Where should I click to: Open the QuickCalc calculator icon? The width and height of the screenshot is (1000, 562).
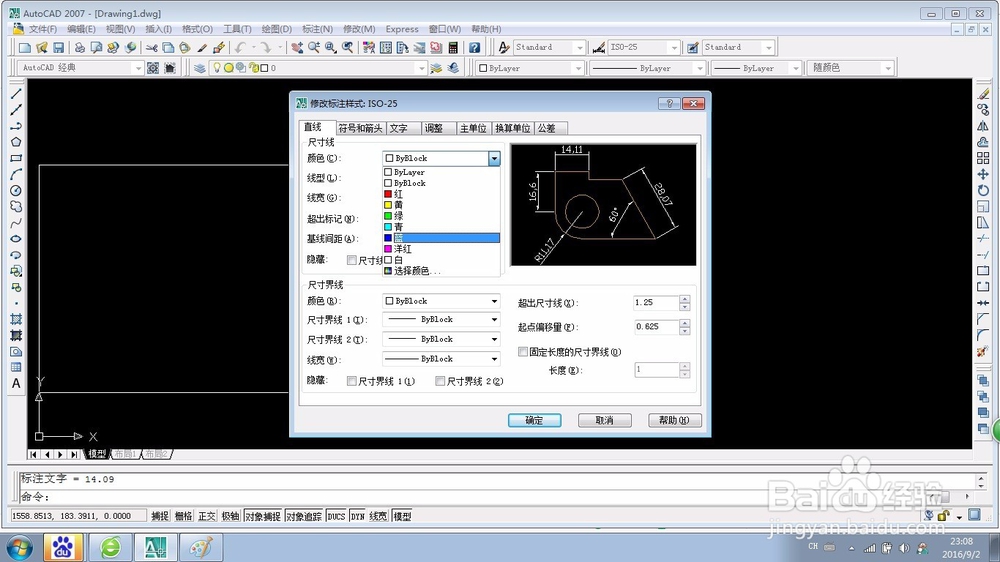[x=453, y=47]
